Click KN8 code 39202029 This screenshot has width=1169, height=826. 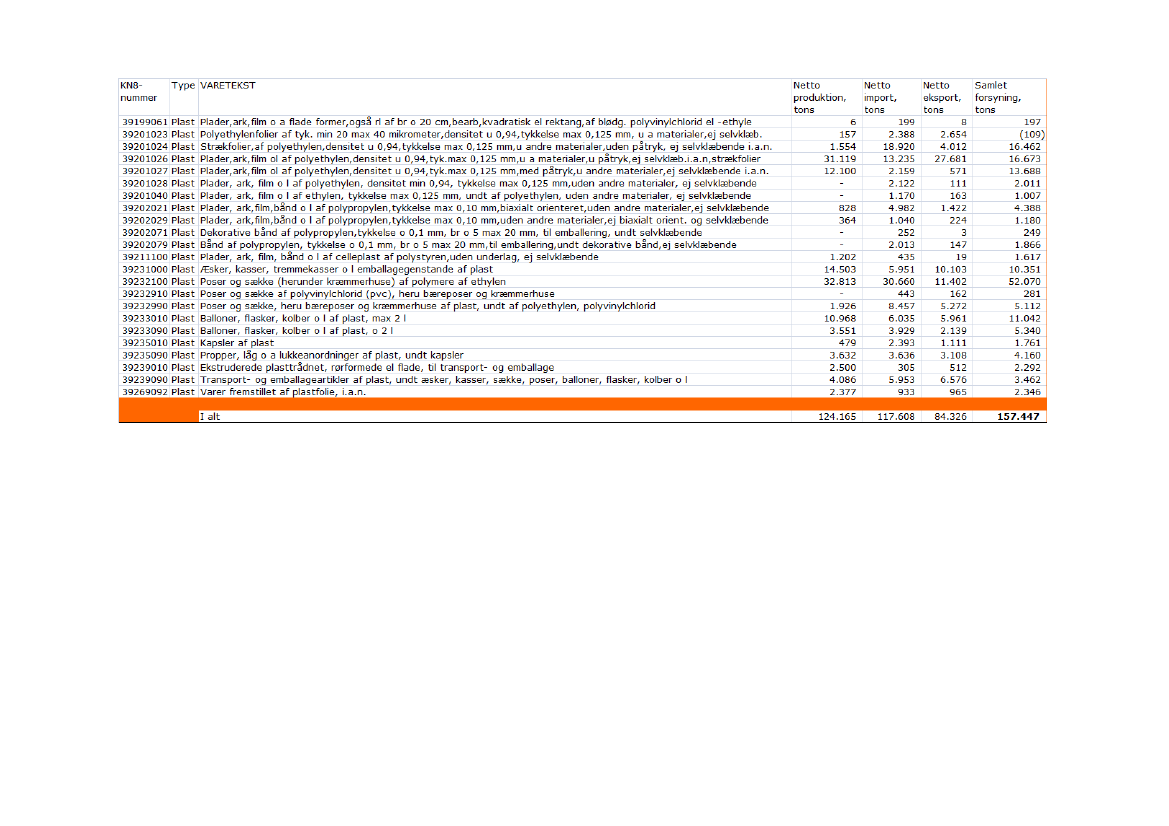145,221
